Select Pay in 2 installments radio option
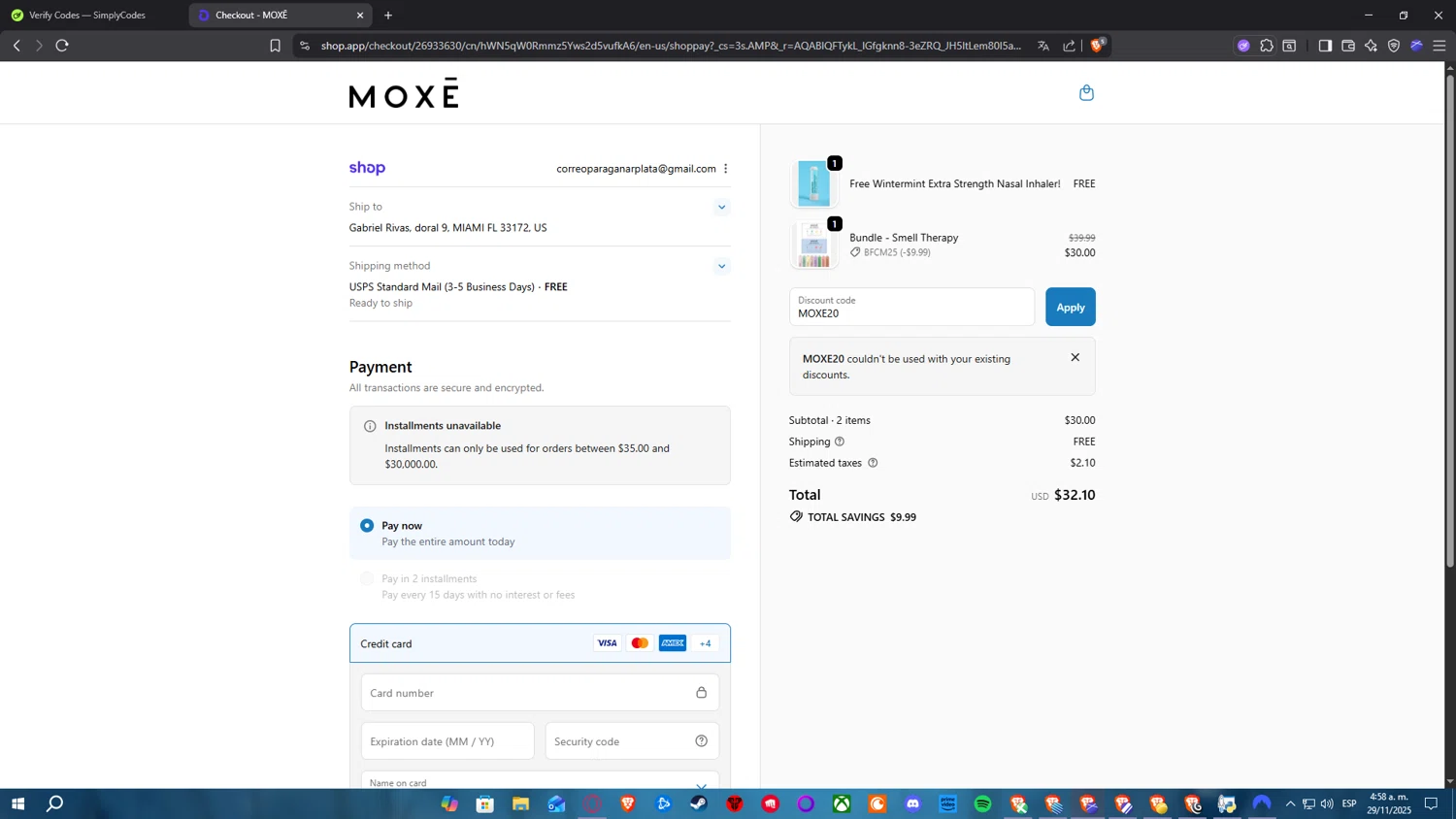 pos(367,578)
